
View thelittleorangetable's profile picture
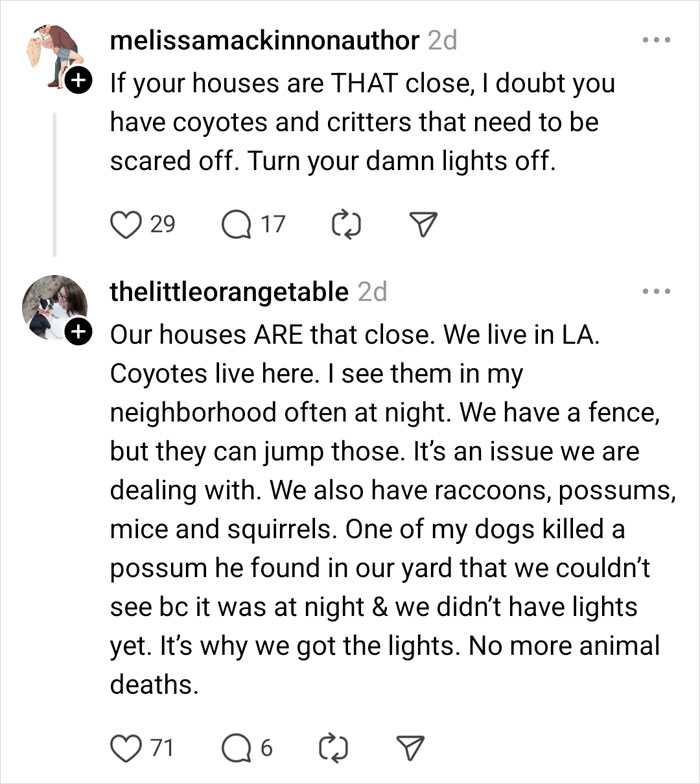tap(54, 305)
